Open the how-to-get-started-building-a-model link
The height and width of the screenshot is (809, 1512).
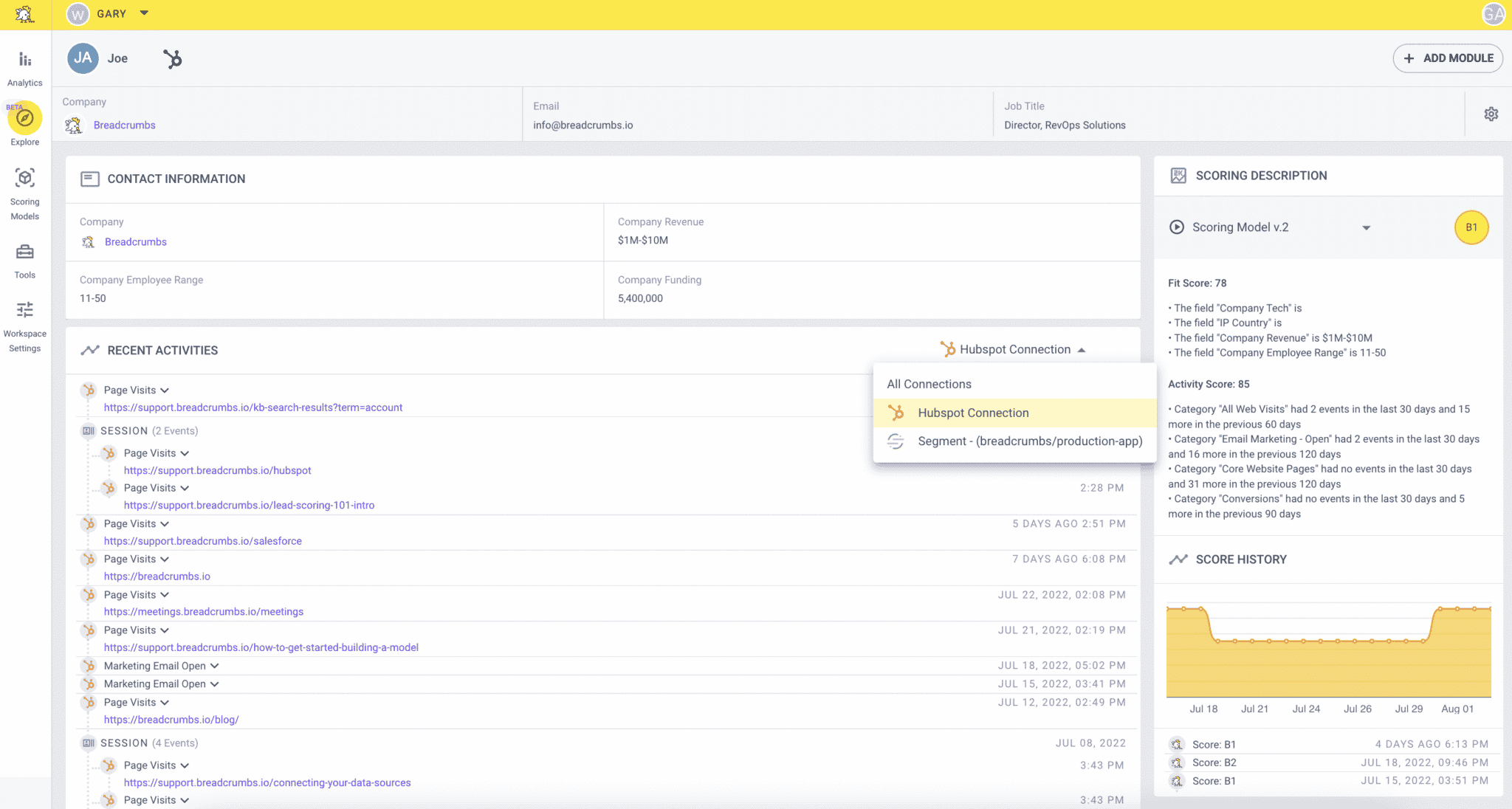(261, 647)
